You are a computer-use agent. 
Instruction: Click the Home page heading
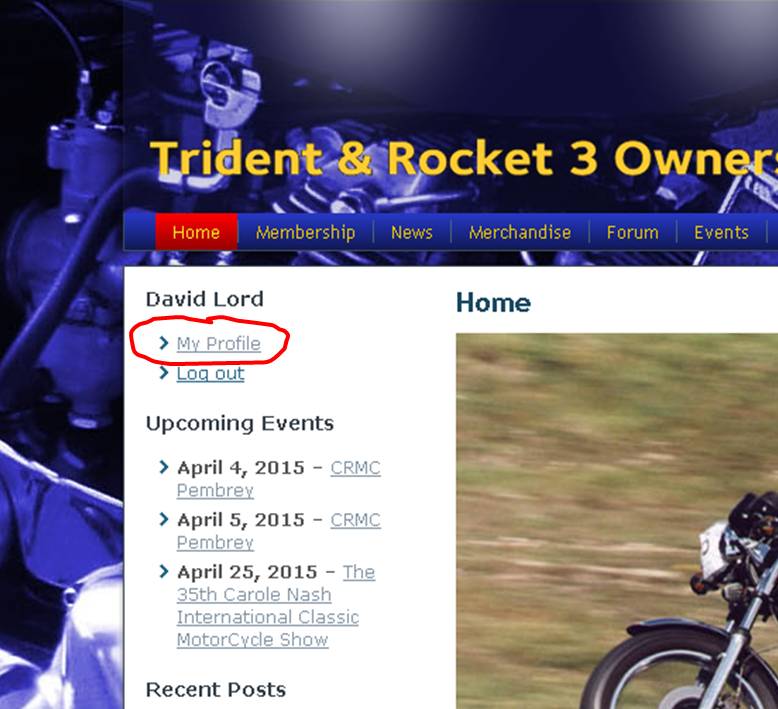click(x=493, y=303)
